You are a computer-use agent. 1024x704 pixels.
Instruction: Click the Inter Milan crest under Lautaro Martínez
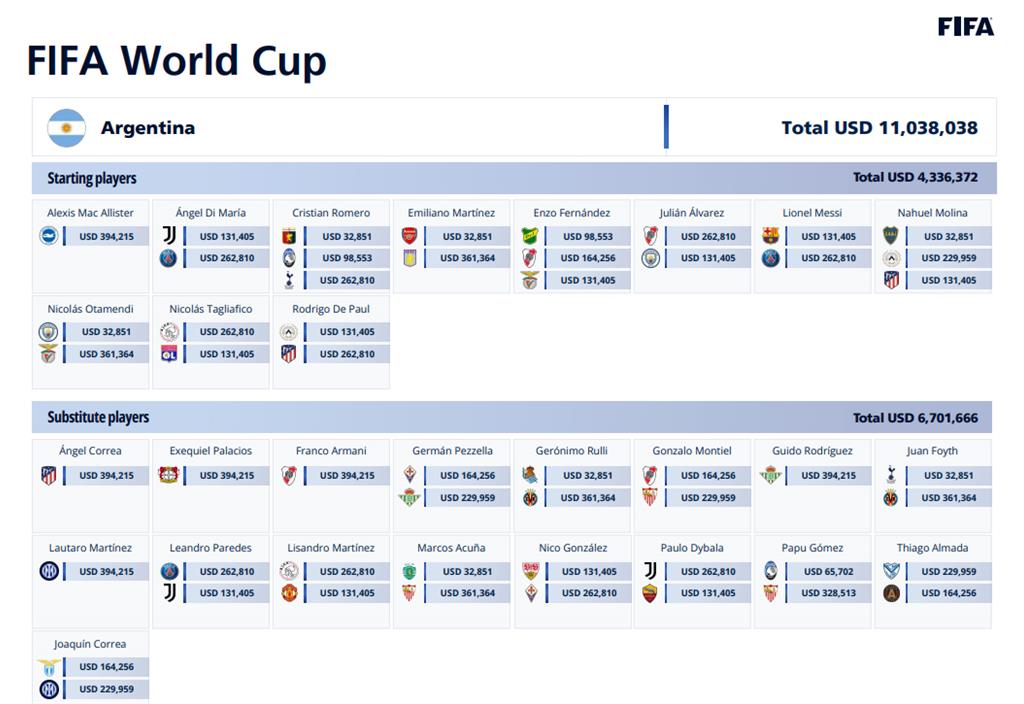(48, 571)
